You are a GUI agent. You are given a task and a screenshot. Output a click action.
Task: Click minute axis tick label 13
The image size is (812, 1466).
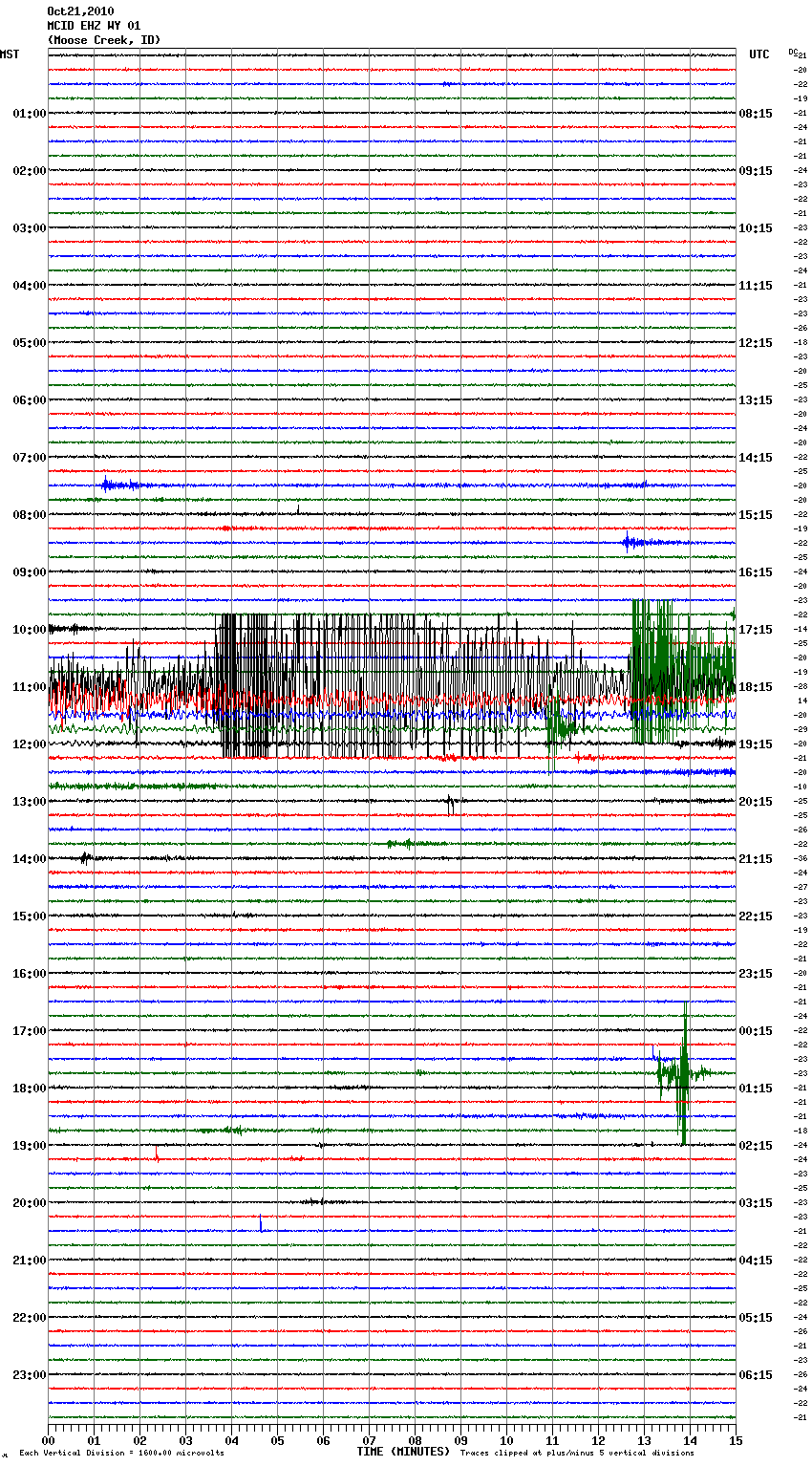point(644,1440)
